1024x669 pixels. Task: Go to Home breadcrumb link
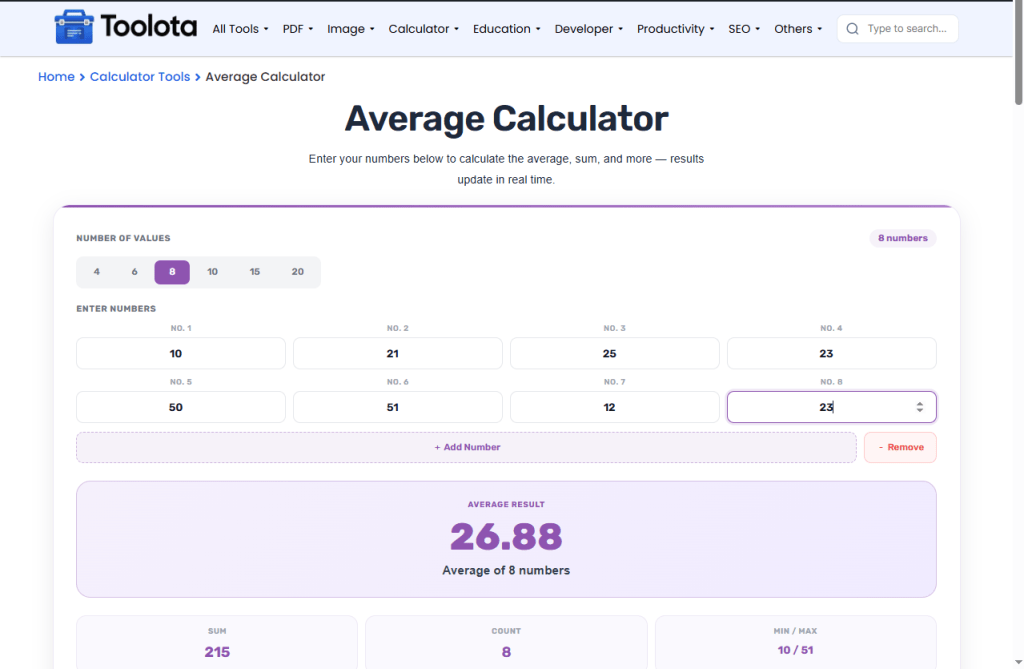click(x=56, y=76)
